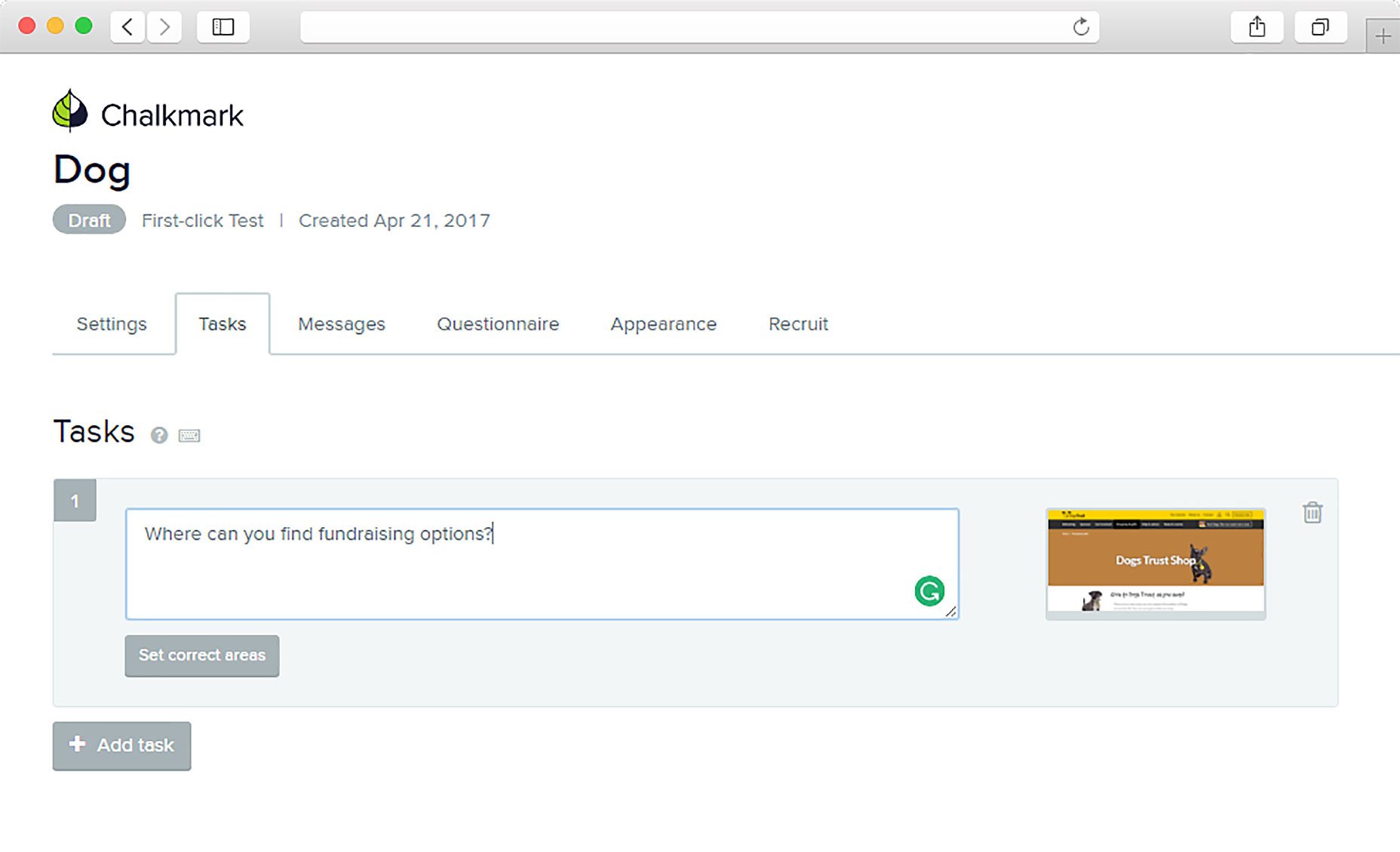Reload the page with the refresh icon
Screen dimensions: 1400x852
click(x=1080, y=27)
